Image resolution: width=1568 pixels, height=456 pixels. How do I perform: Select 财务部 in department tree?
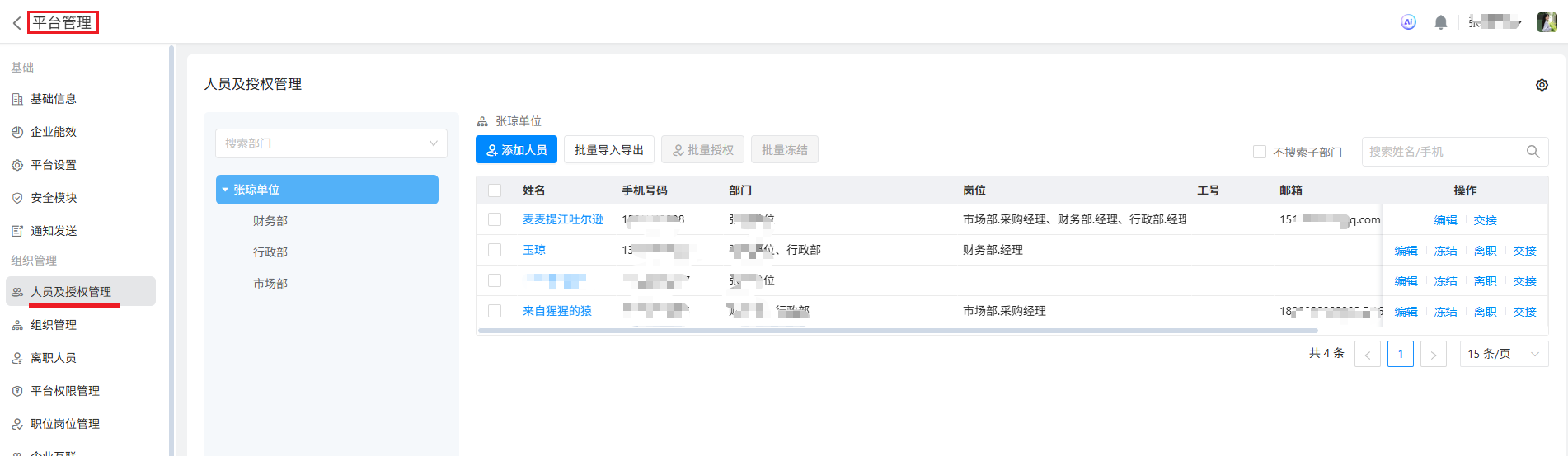click(x=270, y=221)
